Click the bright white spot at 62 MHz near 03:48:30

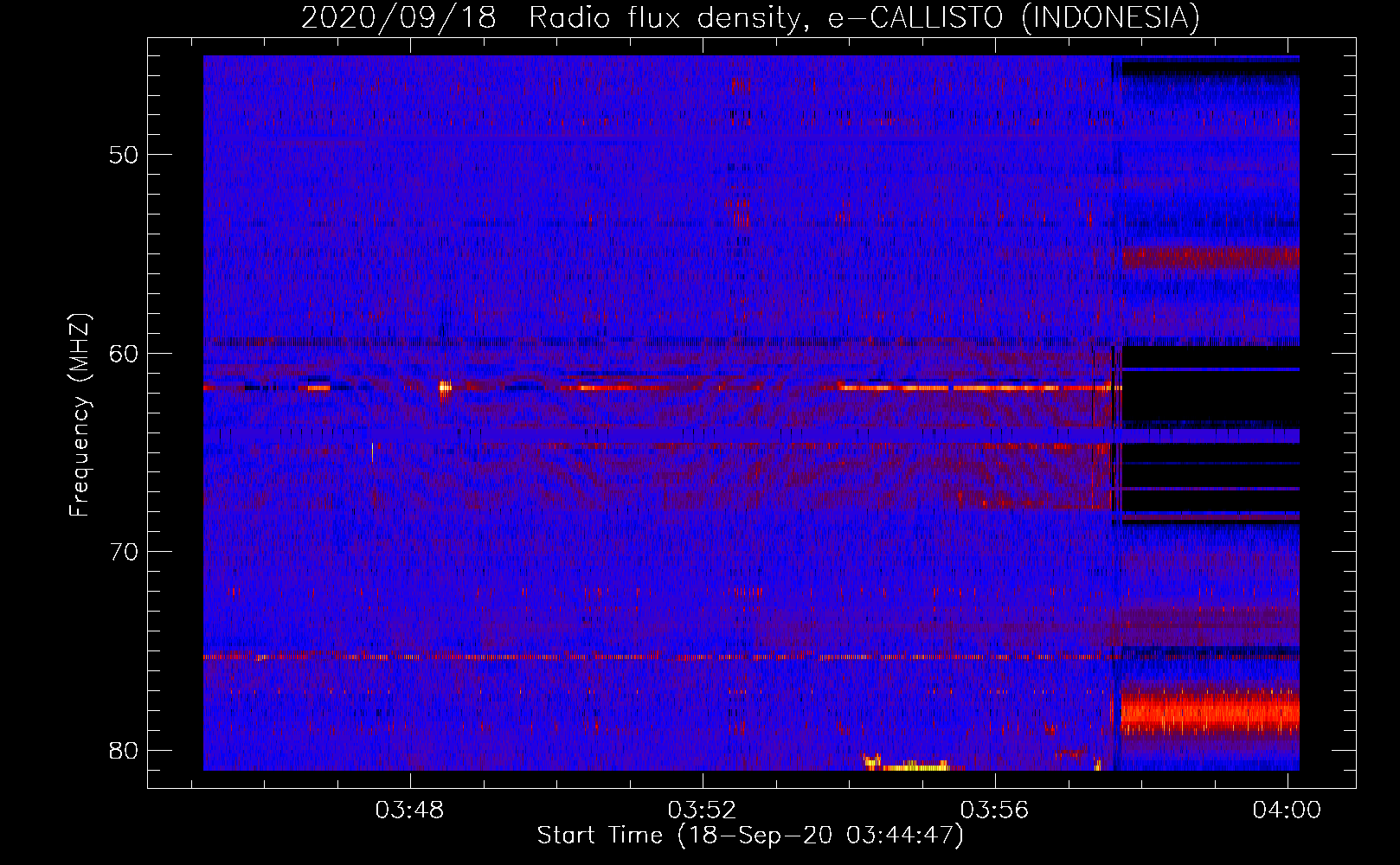click(445, 388)
